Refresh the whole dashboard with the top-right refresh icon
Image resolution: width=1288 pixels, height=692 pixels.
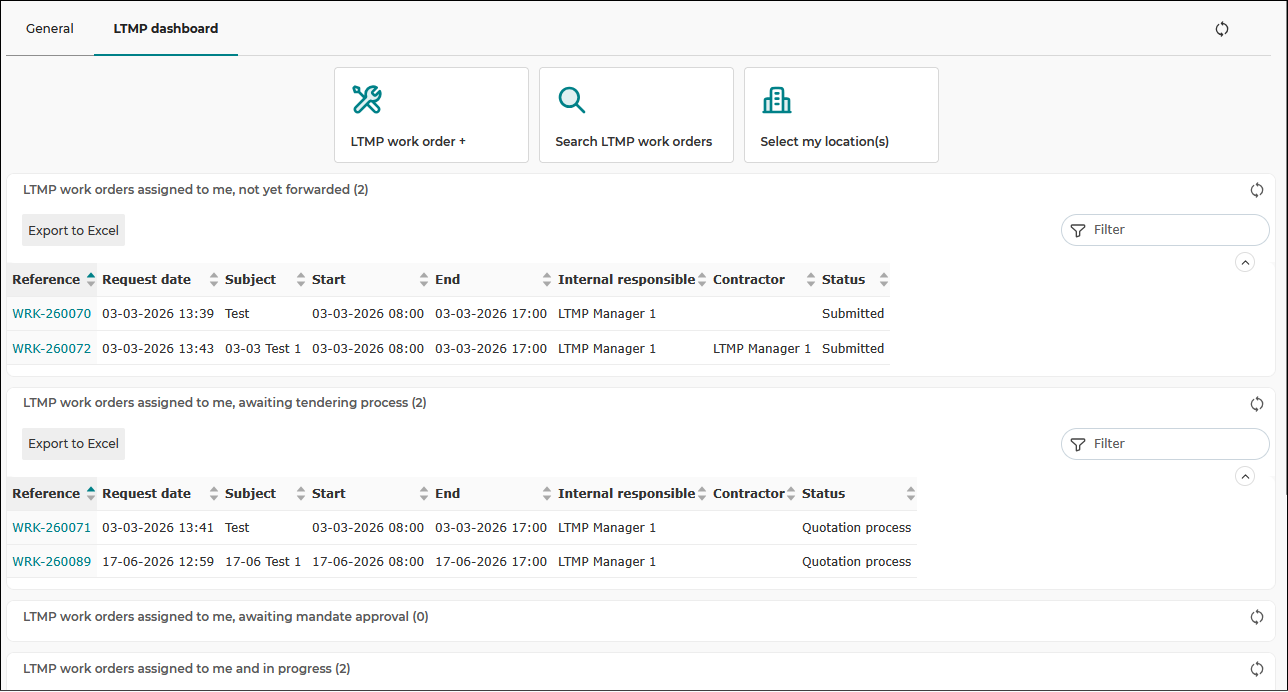[1222, 29]
